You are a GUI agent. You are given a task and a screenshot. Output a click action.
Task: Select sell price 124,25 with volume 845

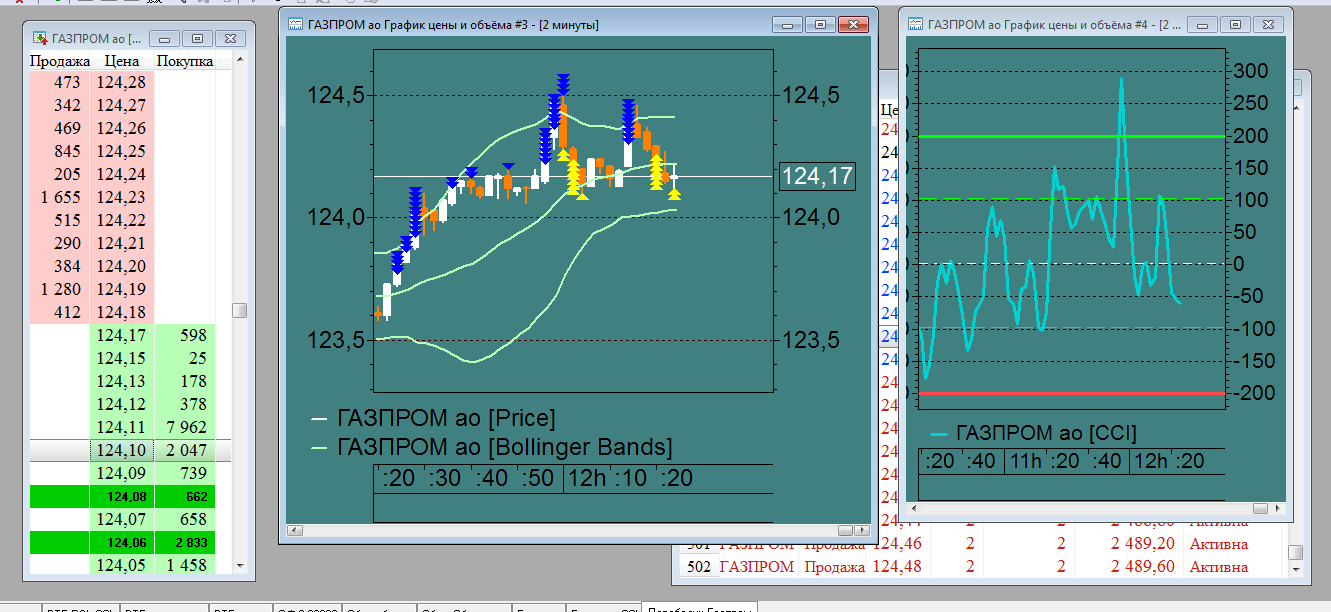tap(122, 151)
